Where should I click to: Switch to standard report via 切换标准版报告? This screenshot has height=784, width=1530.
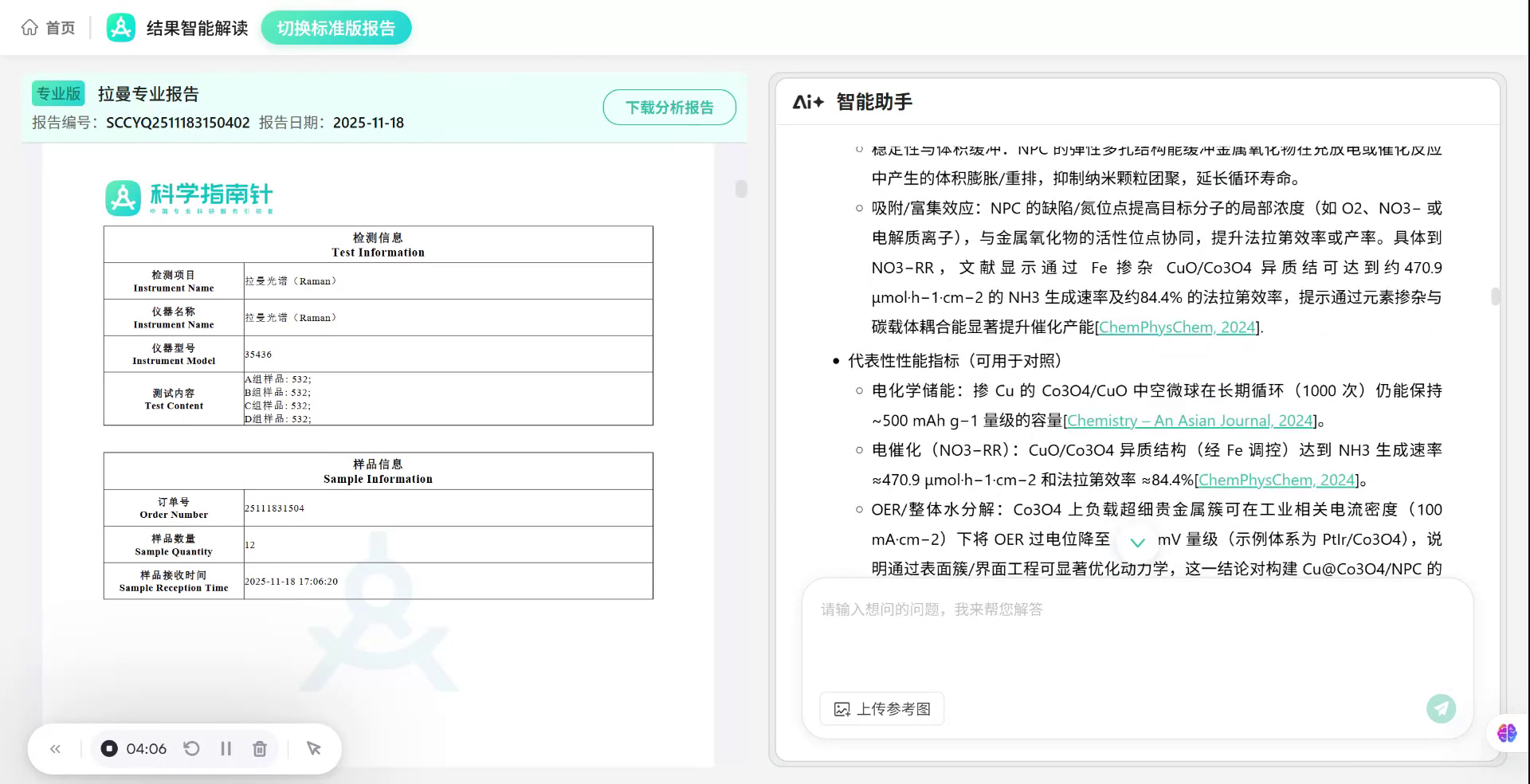(335, 26)
